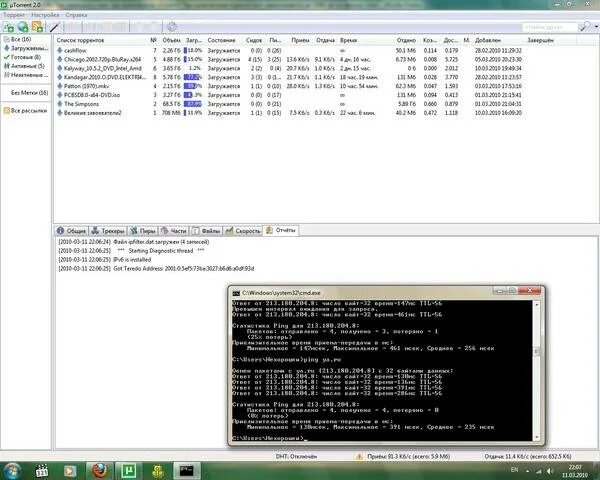This screenshot has width=600, height=480.
Task: Click the IPv6 is installed log line
Action: click(104, 260)
